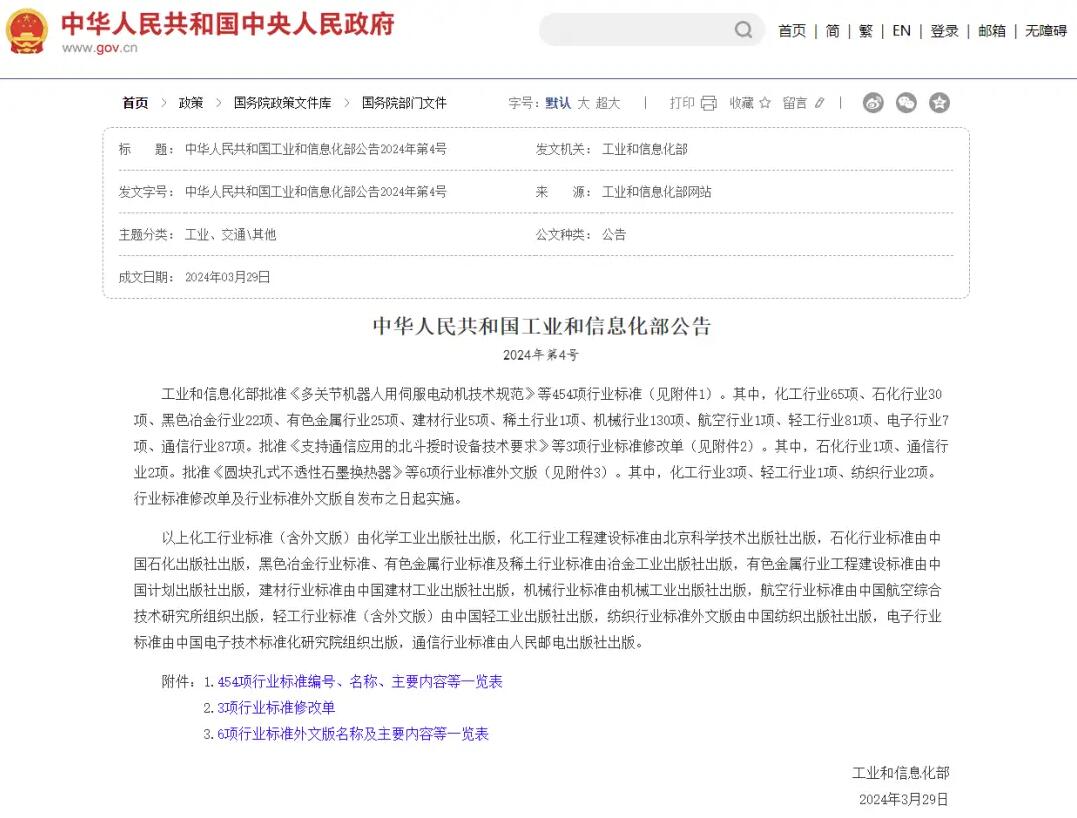Click the subtitle 2024年第4号
1077x818 pixels.
(x=541, y=355)
